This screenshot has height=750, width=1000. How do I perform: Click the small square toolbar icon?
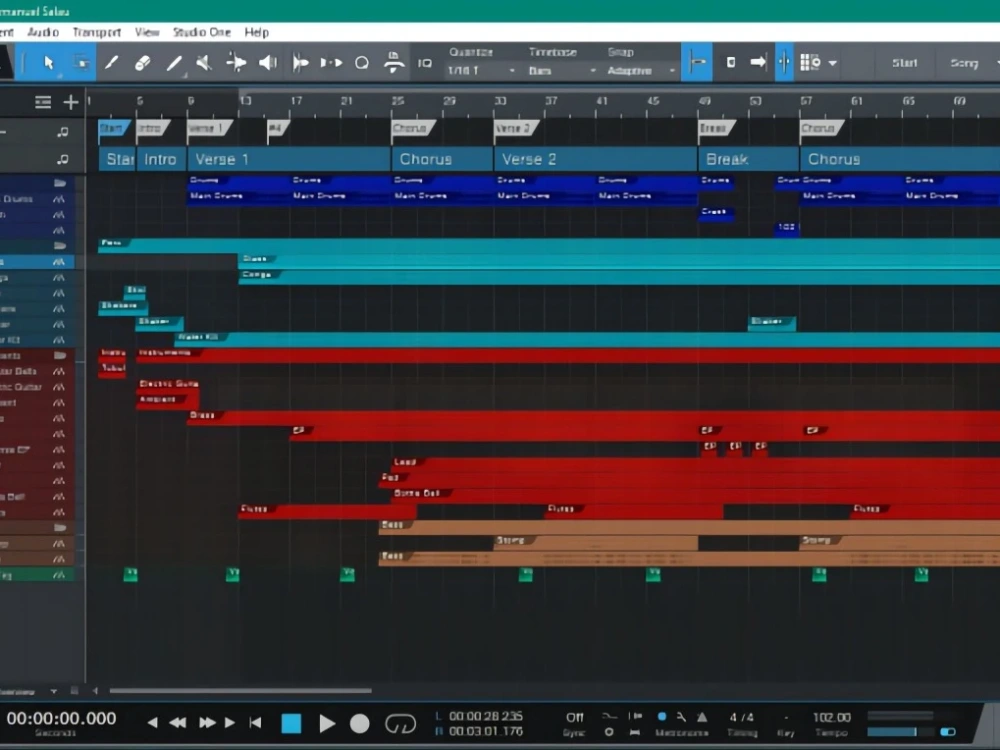pos(731,62)
